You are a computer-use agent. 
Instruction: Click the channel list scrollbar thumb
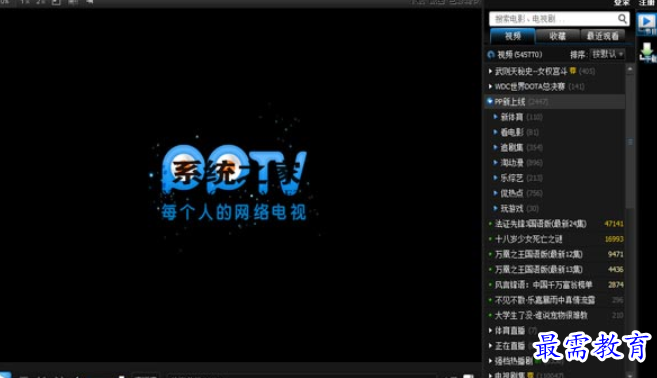630,142
